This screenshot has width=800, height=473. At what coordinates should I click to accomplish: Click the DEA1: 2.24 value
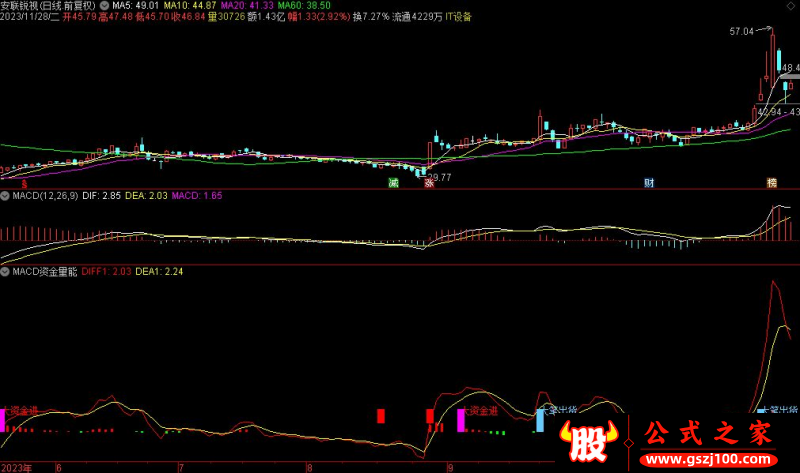(x=159, y=272)
